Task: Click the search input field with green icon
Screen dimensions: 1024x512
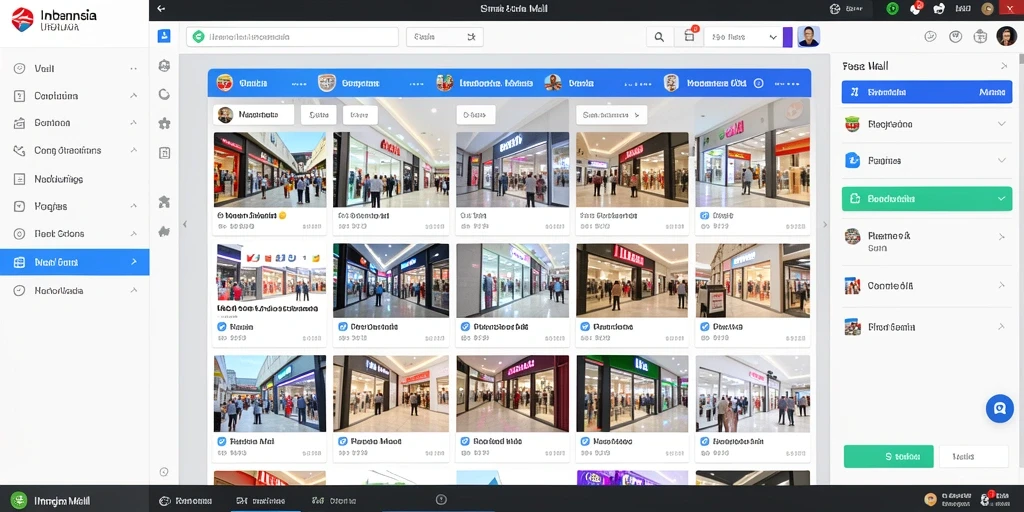Action: coord(292,37)
